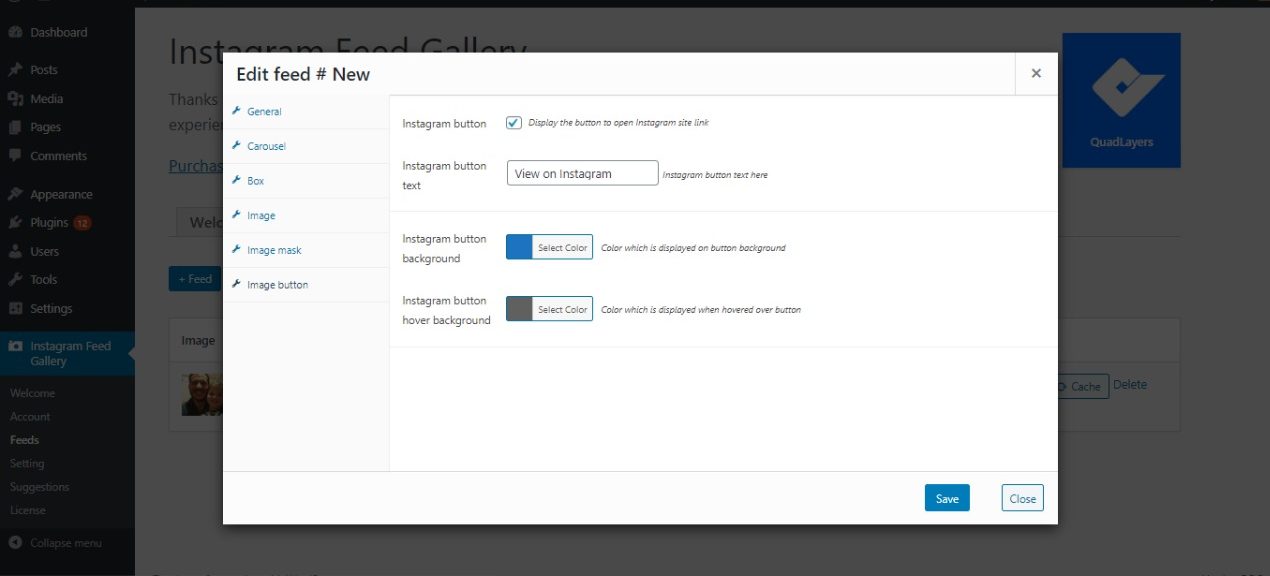Uncheck the Instagram button display checkbox
The height and width of the screenshot is (576, 1270).
(514, 123)
